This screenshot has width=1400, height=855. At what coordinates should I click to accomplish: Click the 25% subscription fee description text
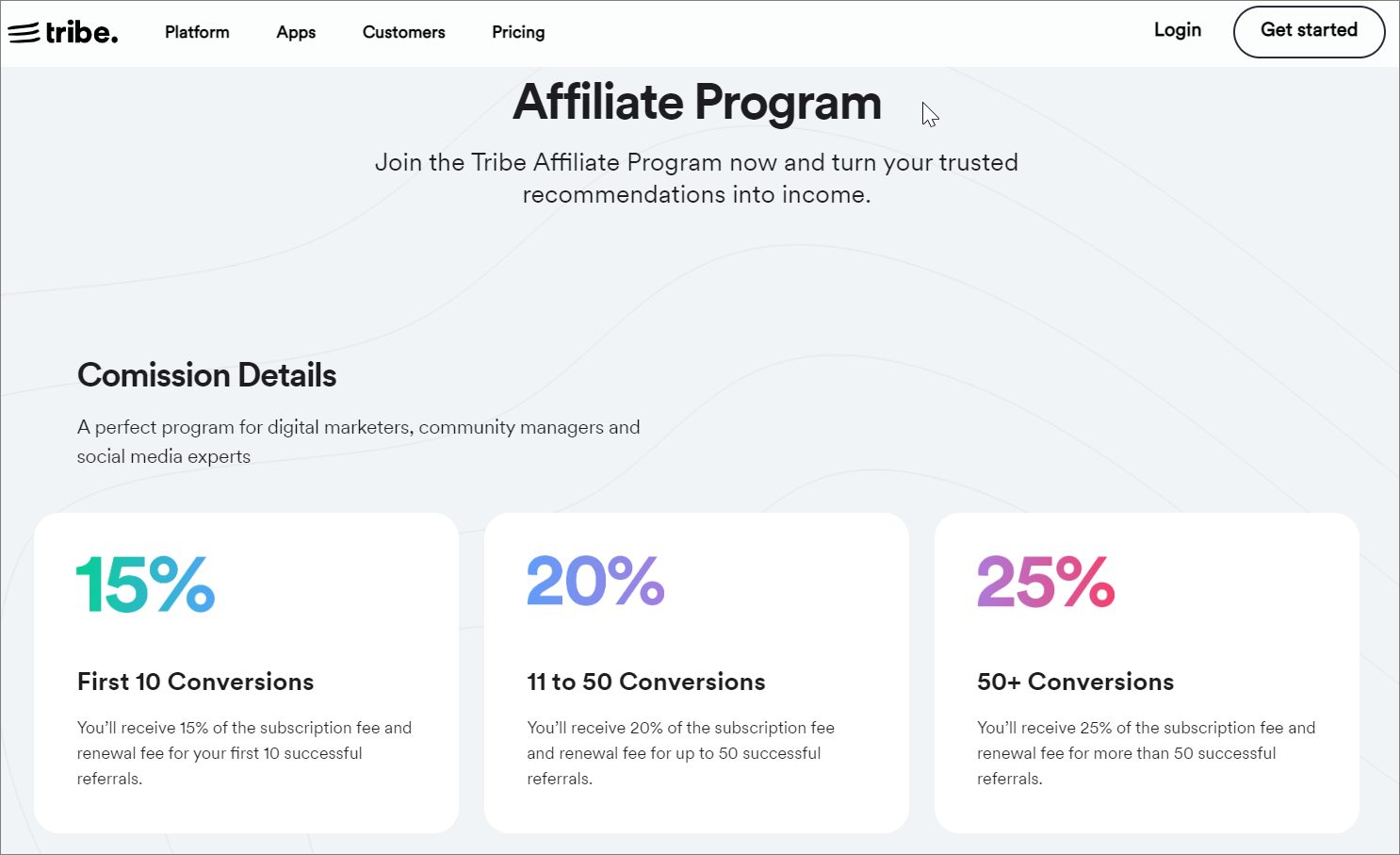1147,753
